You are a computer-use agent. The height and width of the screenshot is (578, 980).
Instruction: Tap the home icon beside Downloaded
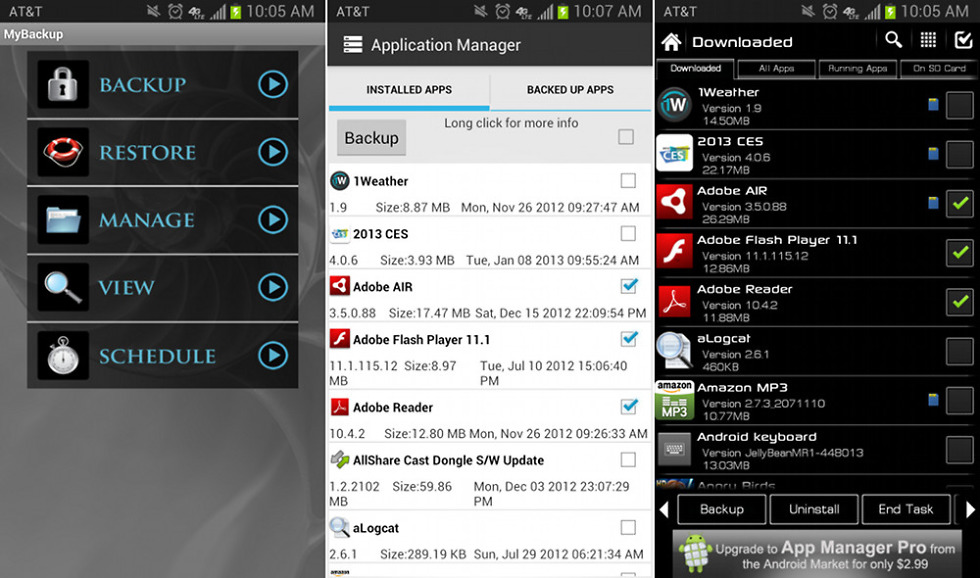click(x=671, y=42)
